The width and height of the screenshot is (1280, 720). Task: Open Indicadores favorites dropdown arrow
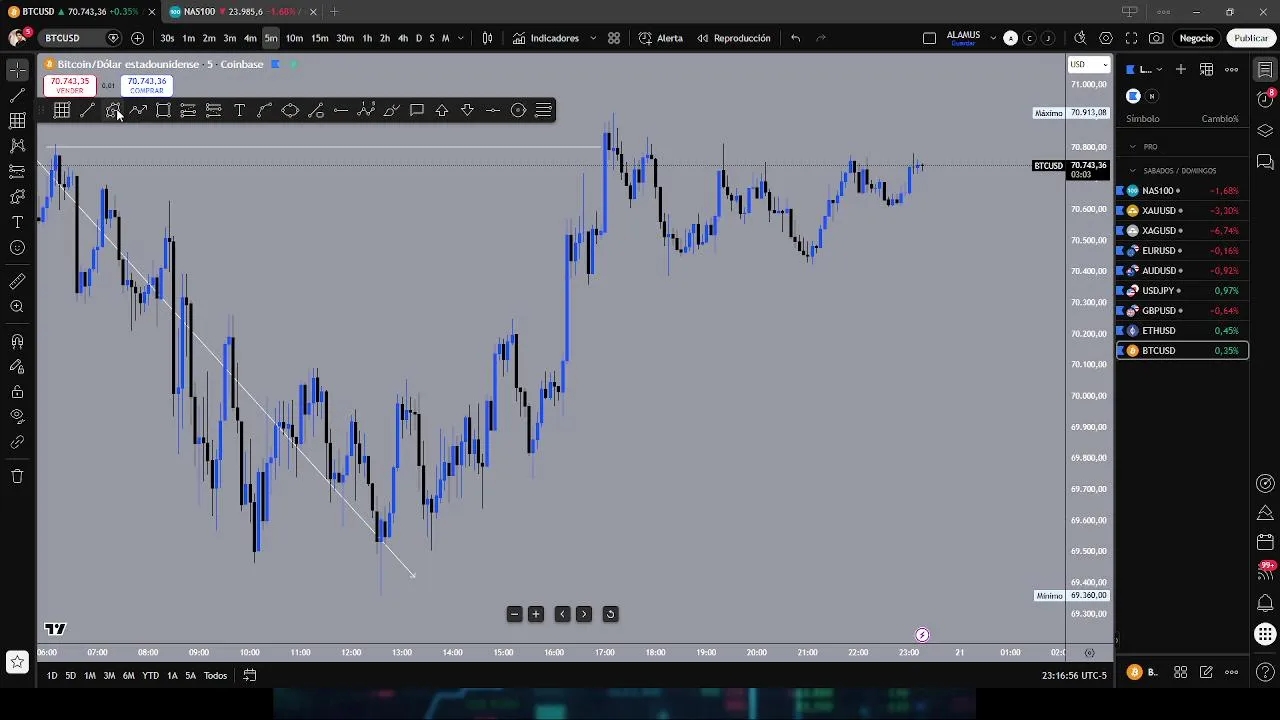click(x=593, y=38)
